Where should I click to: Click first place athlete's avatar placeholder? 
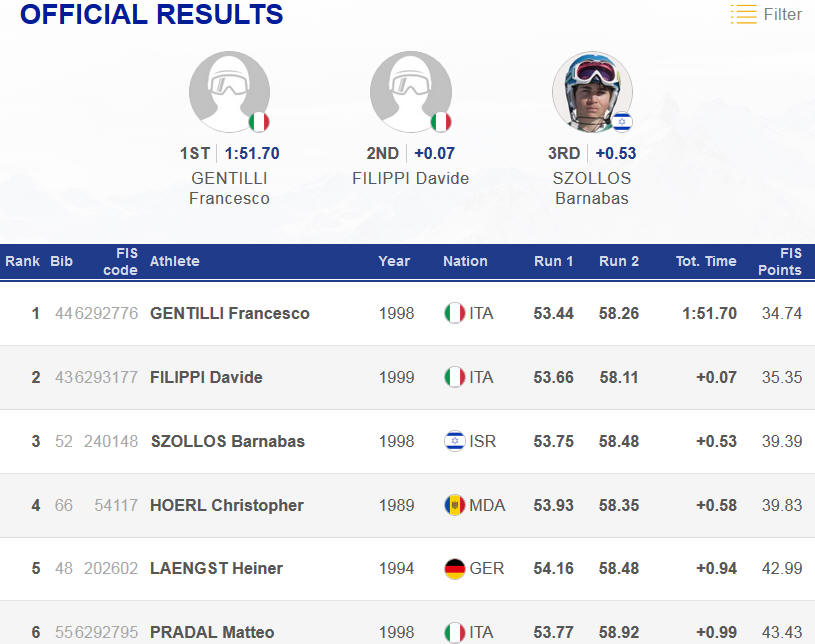(x=229, y=92)
